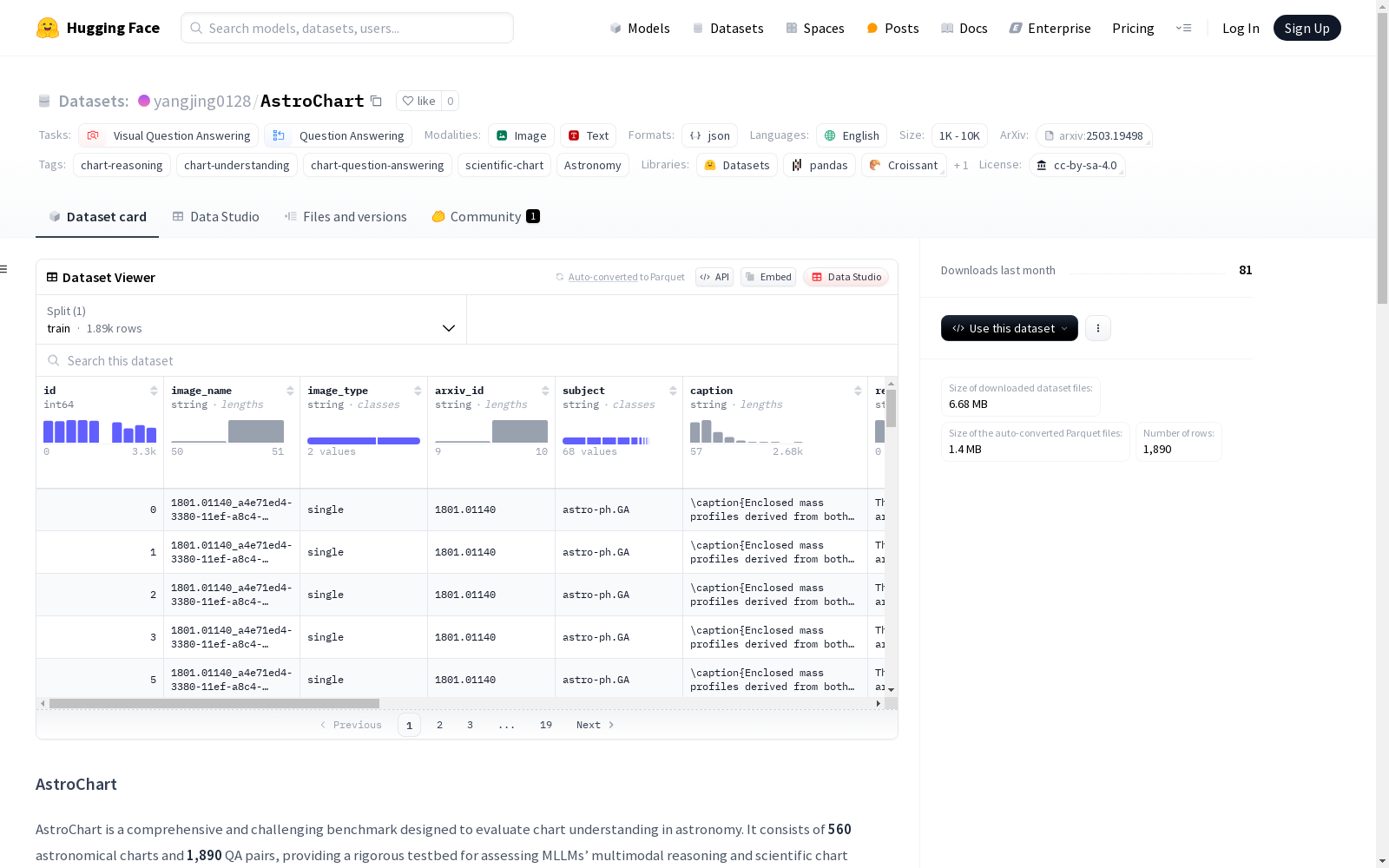The height and width of the screenshot is (868, 1389).
Task: Open the Enterprise menu item
Action: pyautogui.click(x=1050, y=28)
